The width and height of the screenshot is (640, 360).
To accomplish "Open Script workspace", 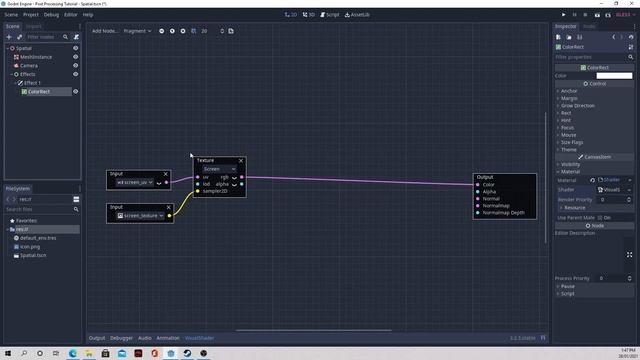I will pyautogui.click(x=330, y=15).
